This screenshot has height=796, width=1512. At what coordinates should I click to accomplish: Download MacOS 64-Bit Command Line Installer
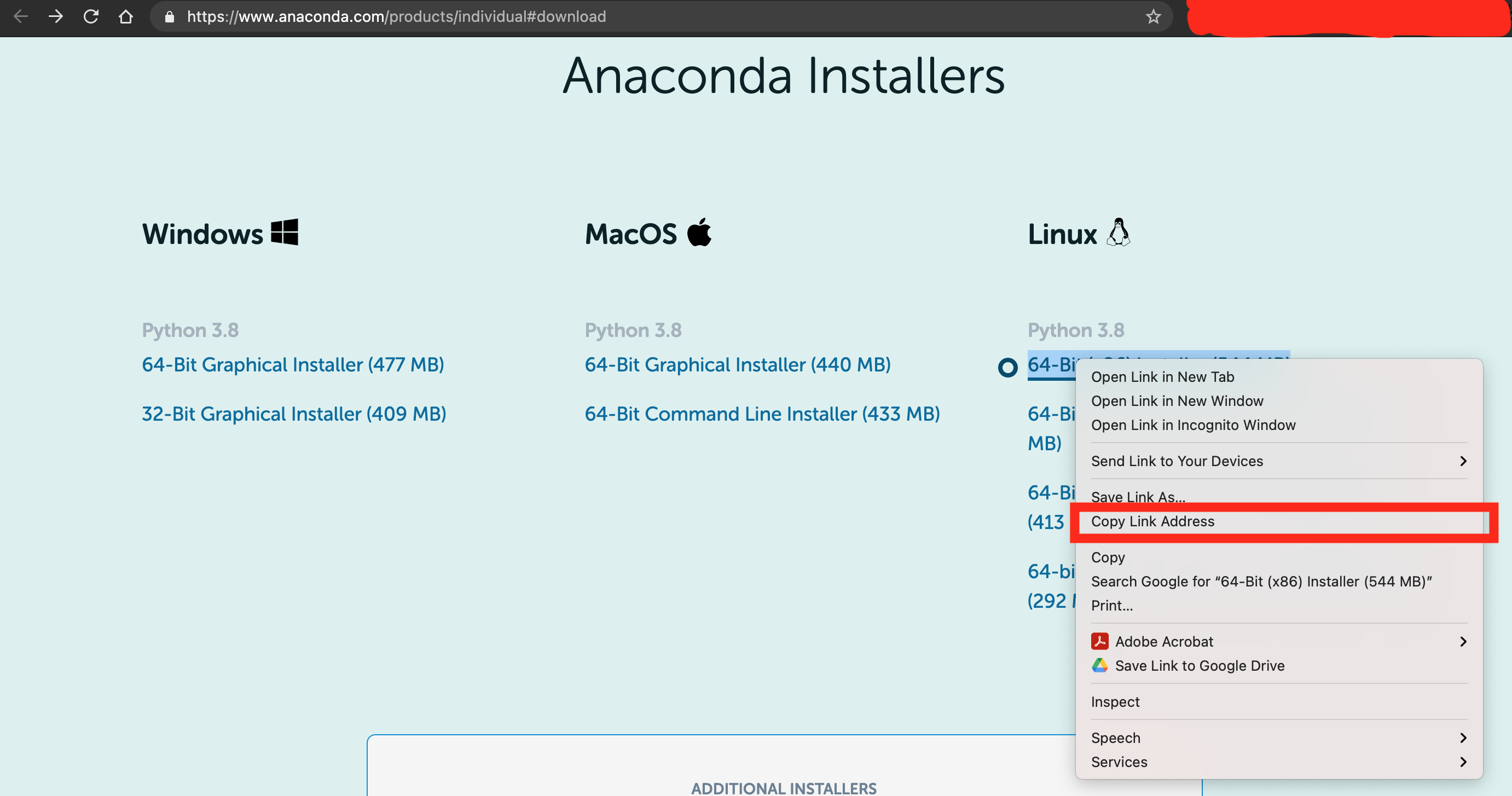pos(762,414)
